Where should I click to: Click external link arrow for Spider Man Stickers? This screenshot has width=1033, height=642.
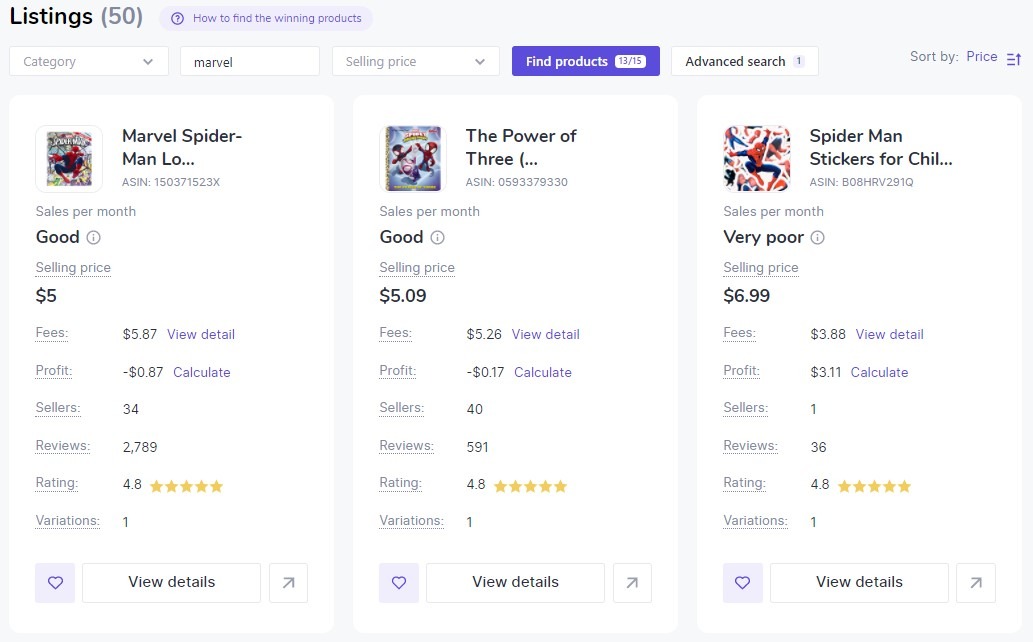pyautogui.click(x=976, y=583)
